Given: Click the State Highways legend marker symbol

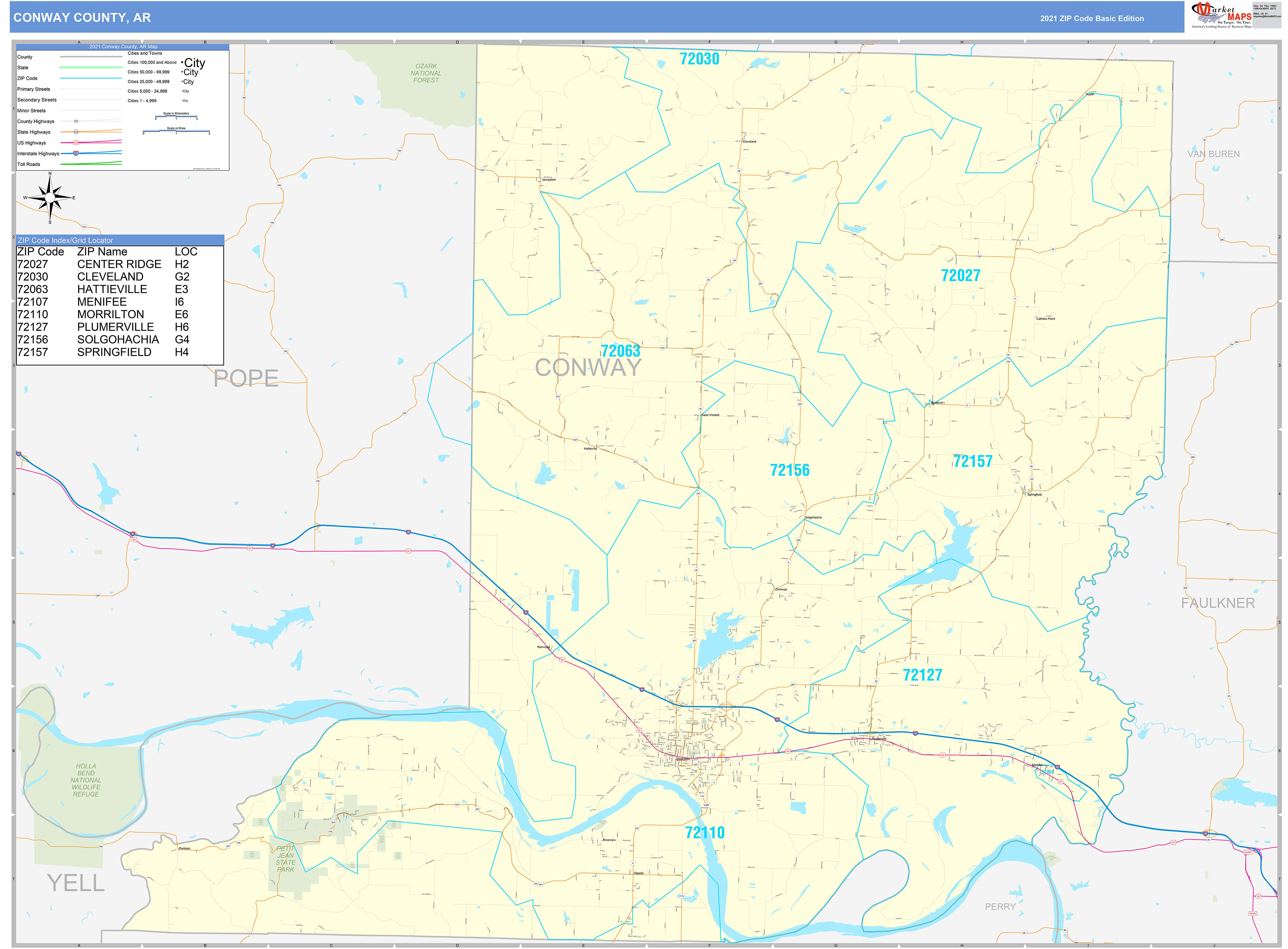Looking at the screenshot, I should 76,132.
